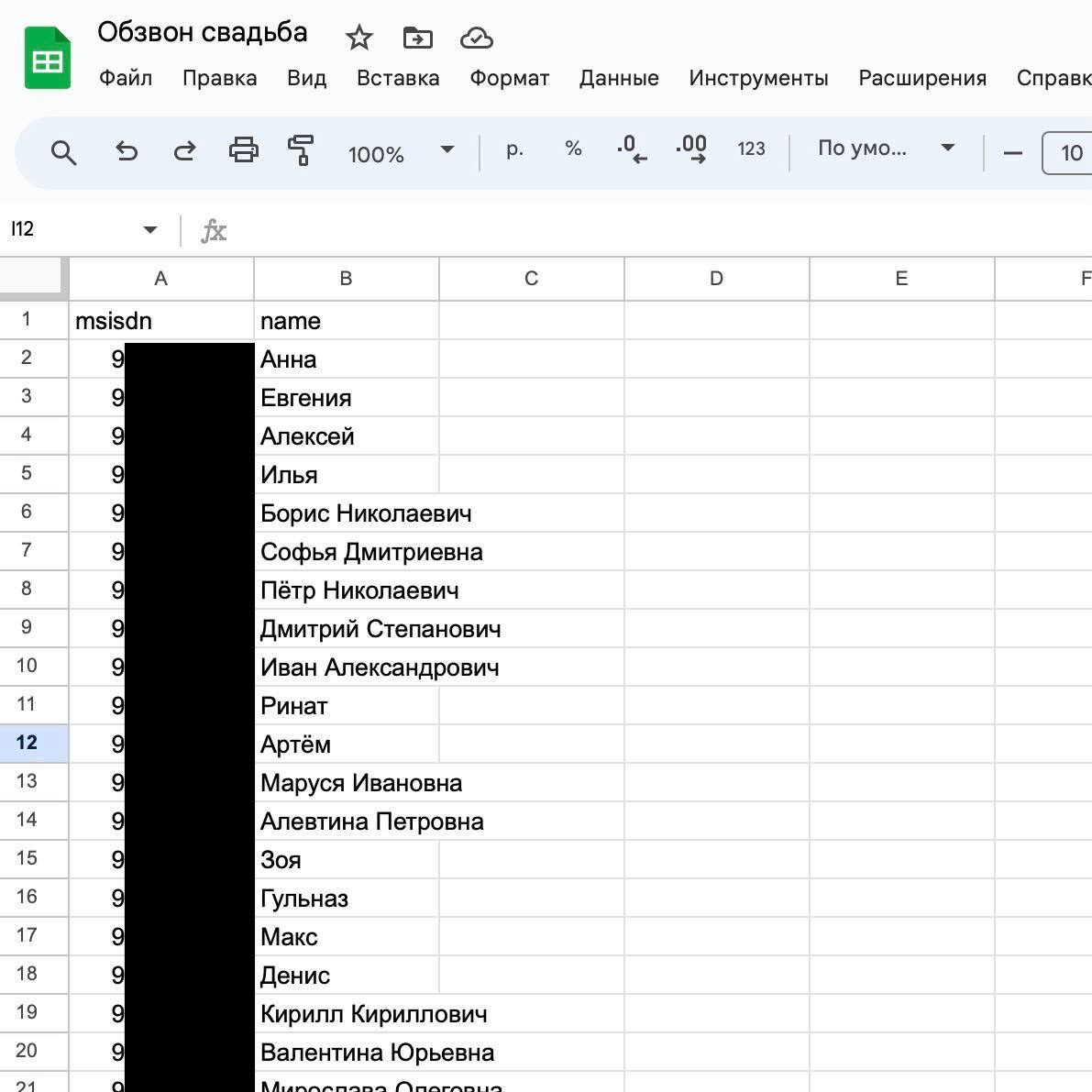1092x1092 pixels.
Task: Redo the last action
Action: (x=184, y=150)
